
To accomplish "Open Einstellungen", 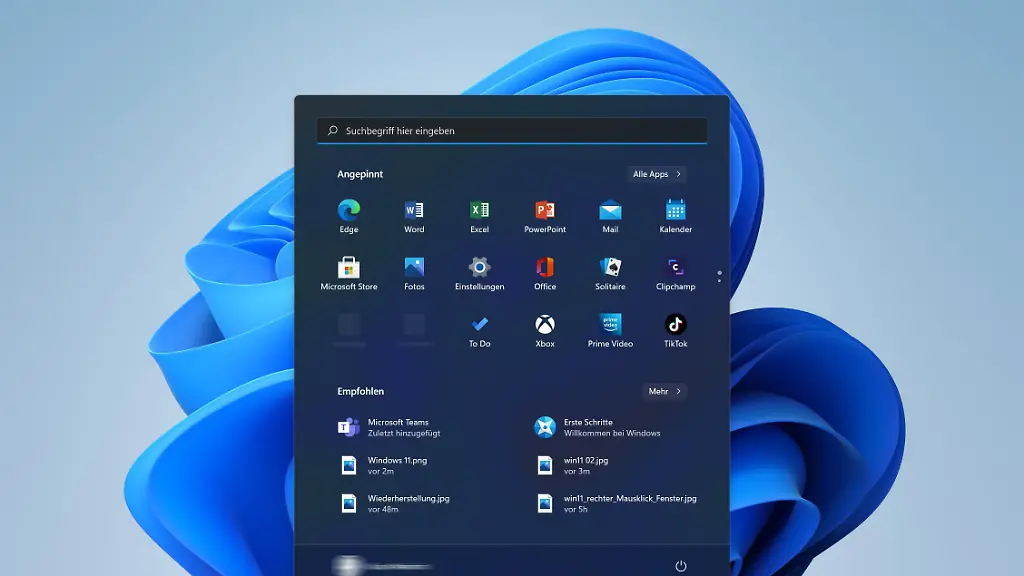I will 479,269.
